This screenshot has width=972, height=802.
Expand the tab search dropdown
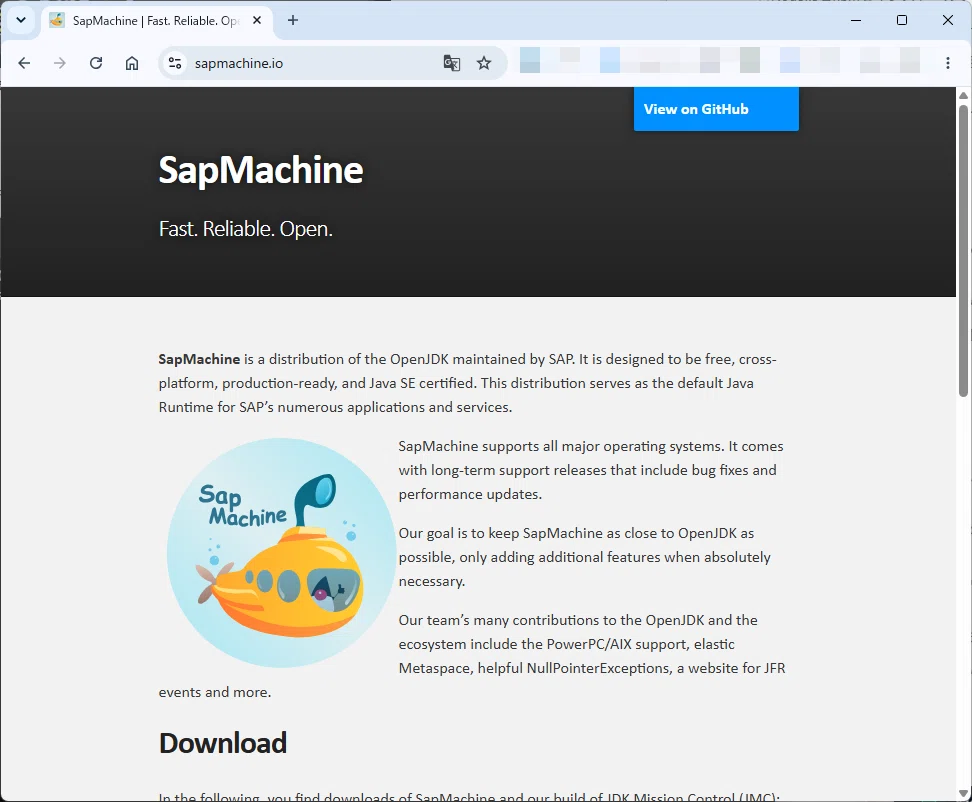[20, 20]
